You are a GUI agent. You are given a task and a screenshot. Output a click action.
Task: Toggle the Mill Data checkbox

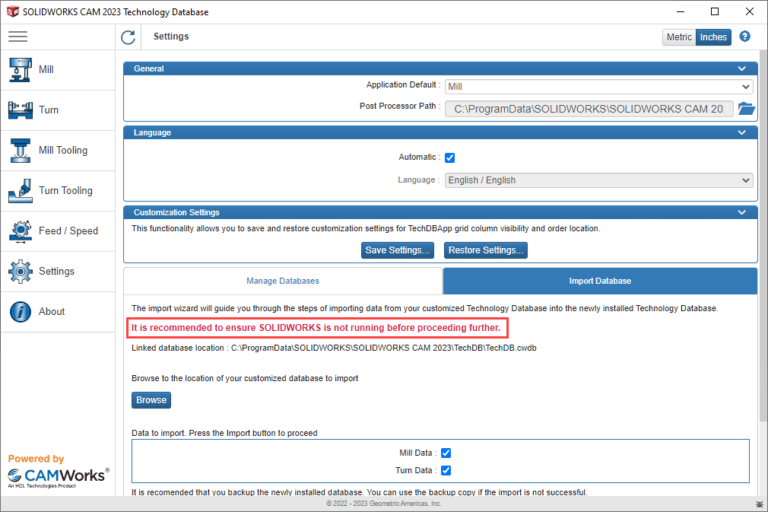[447, 453]
